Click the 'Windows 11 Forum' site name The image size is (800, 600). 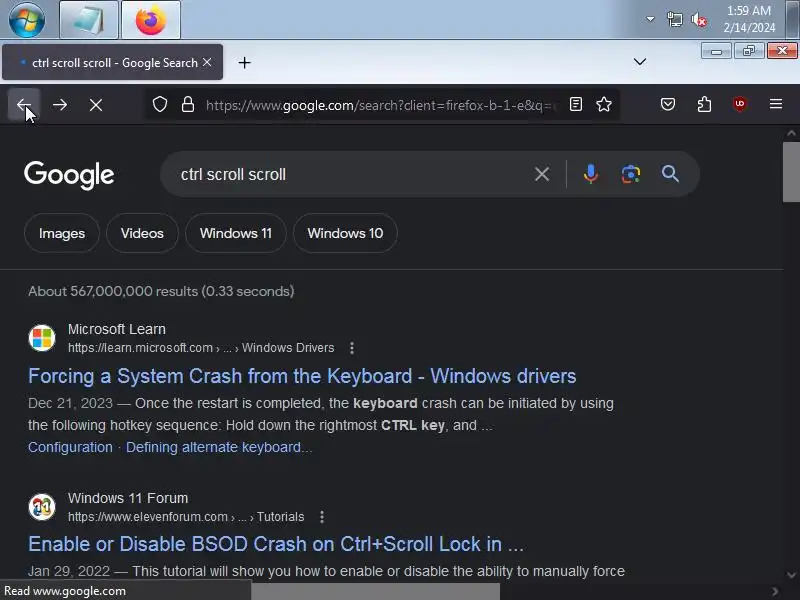pyautogui.click(x=128, y=498)
